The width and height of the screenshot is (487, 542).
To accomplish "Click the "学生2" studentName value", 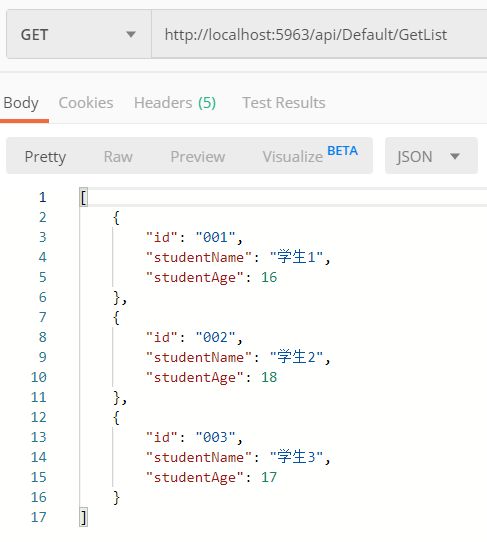I will [296, 357].
